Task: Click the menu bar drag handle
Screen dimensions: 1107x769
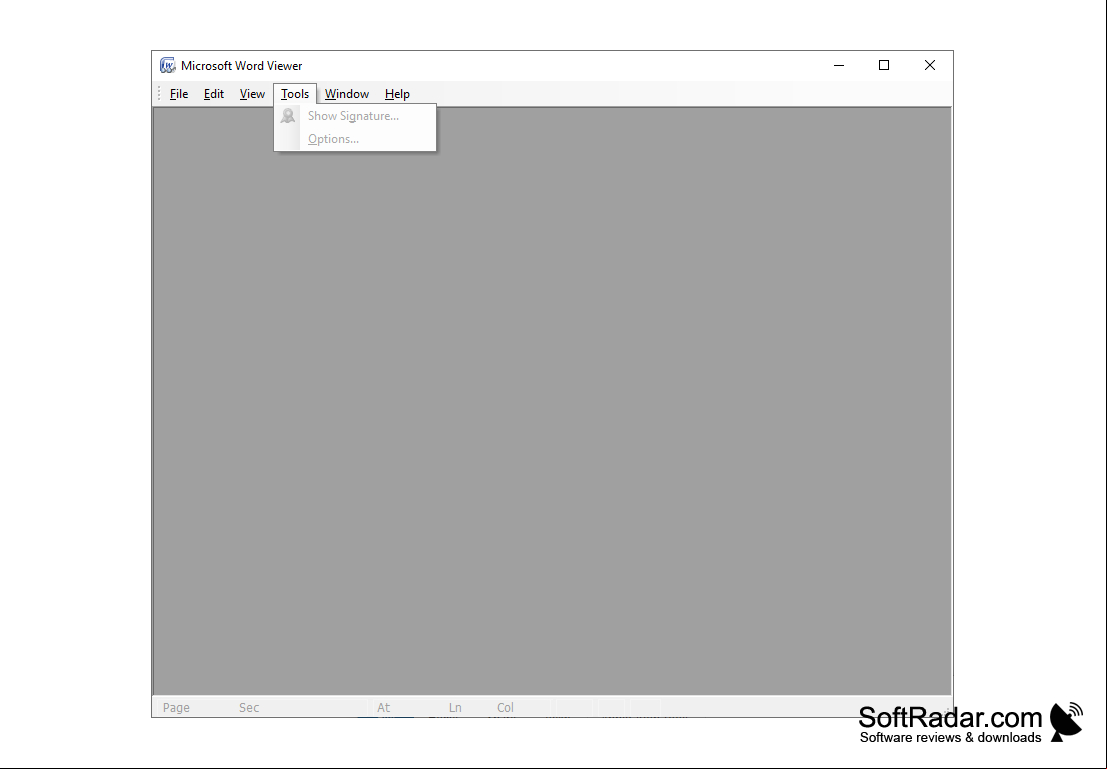Action: 159,94
